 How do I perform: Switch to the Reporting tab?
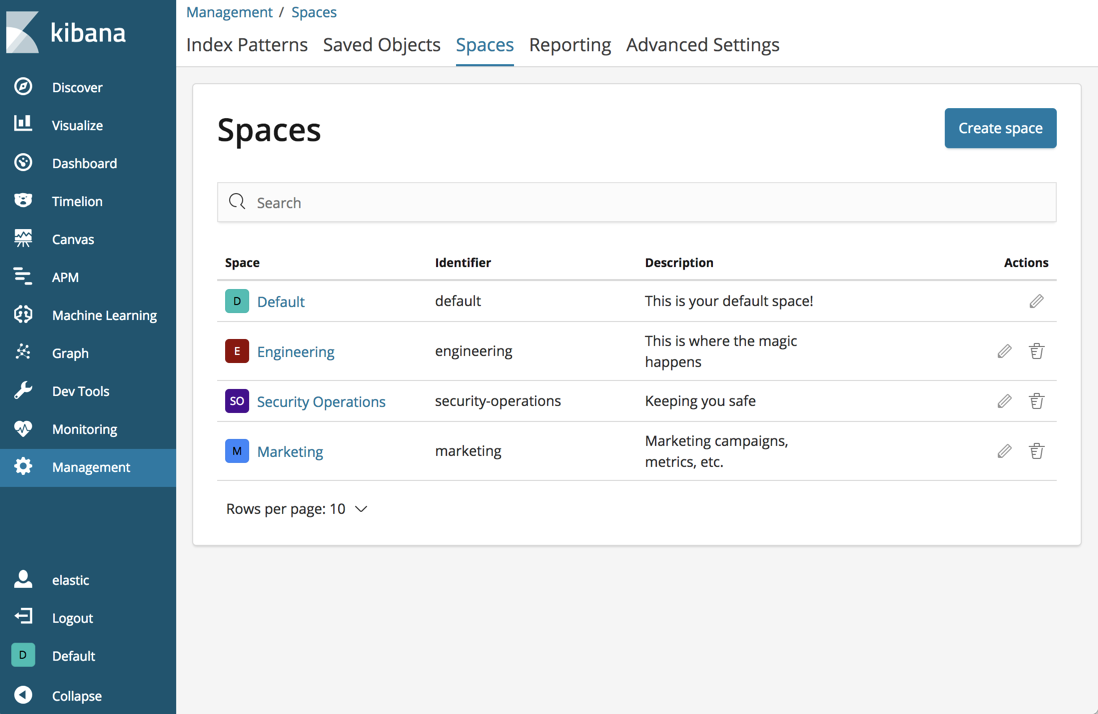click(x=569, y=45)
